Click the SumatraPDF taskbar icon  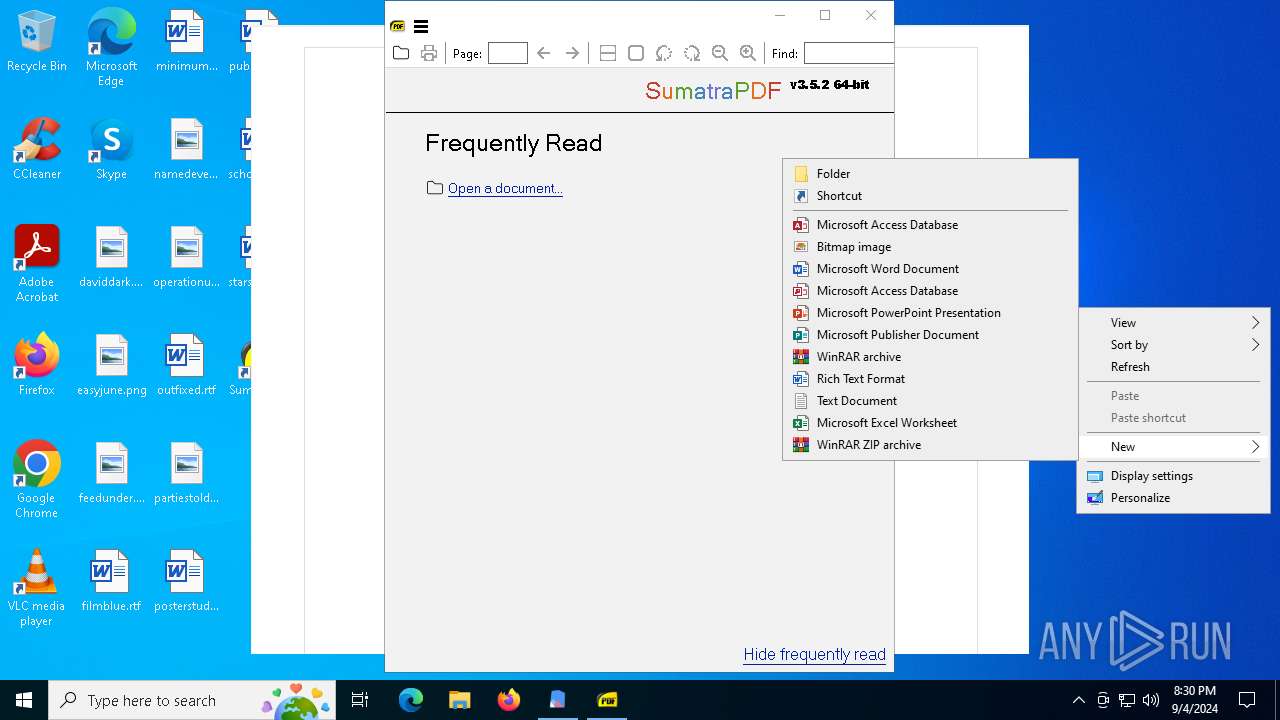click(x=607, y=700)
